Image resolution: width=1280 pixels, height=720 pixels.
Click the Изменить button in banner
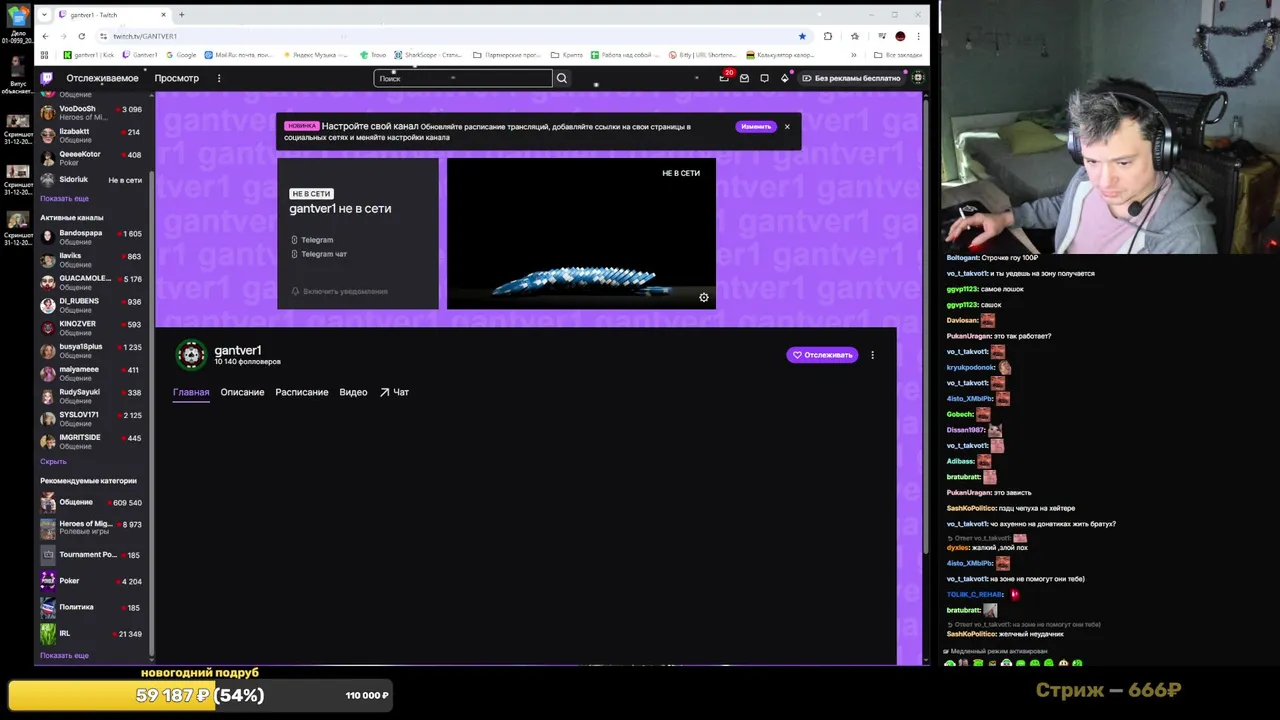click(x=756, y=127)
